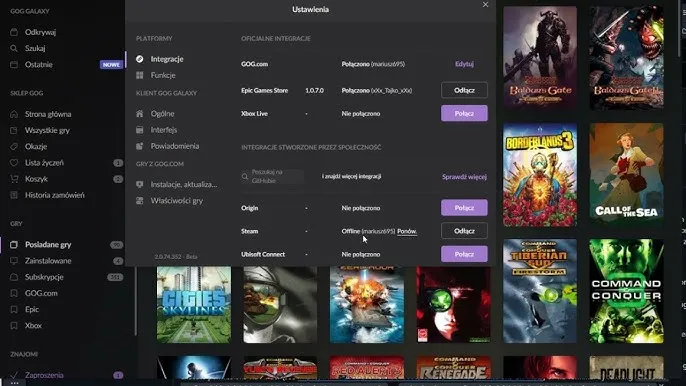This screenshot has height=386, width=686.
Task: Click the Zainstalowane icon
Action: [14, 261]
